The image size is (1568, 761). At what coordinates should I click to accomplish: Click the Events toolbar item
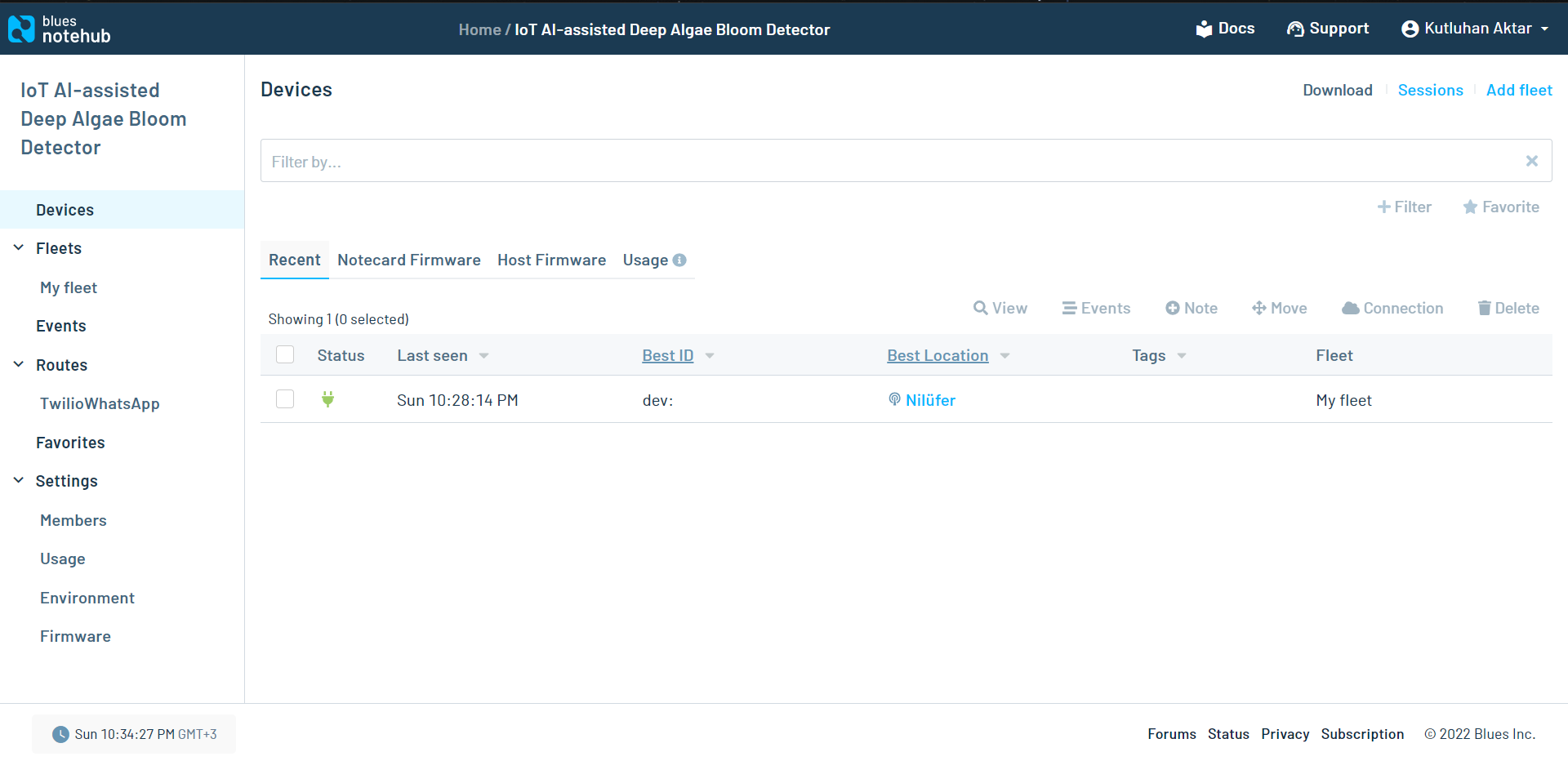pos(1096,308)
